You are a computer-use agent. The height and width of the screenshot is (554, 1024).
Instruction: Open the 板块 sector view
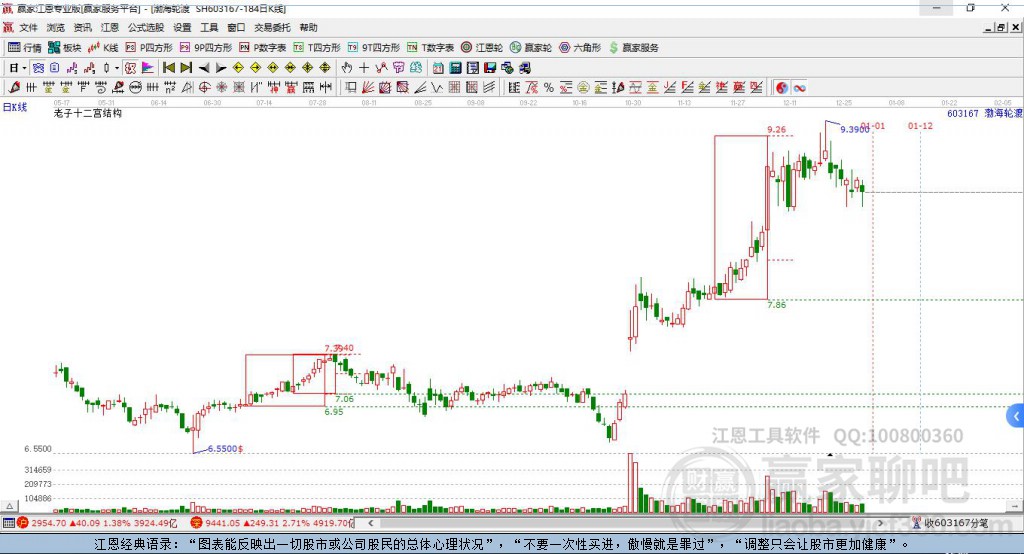point(64,48)
